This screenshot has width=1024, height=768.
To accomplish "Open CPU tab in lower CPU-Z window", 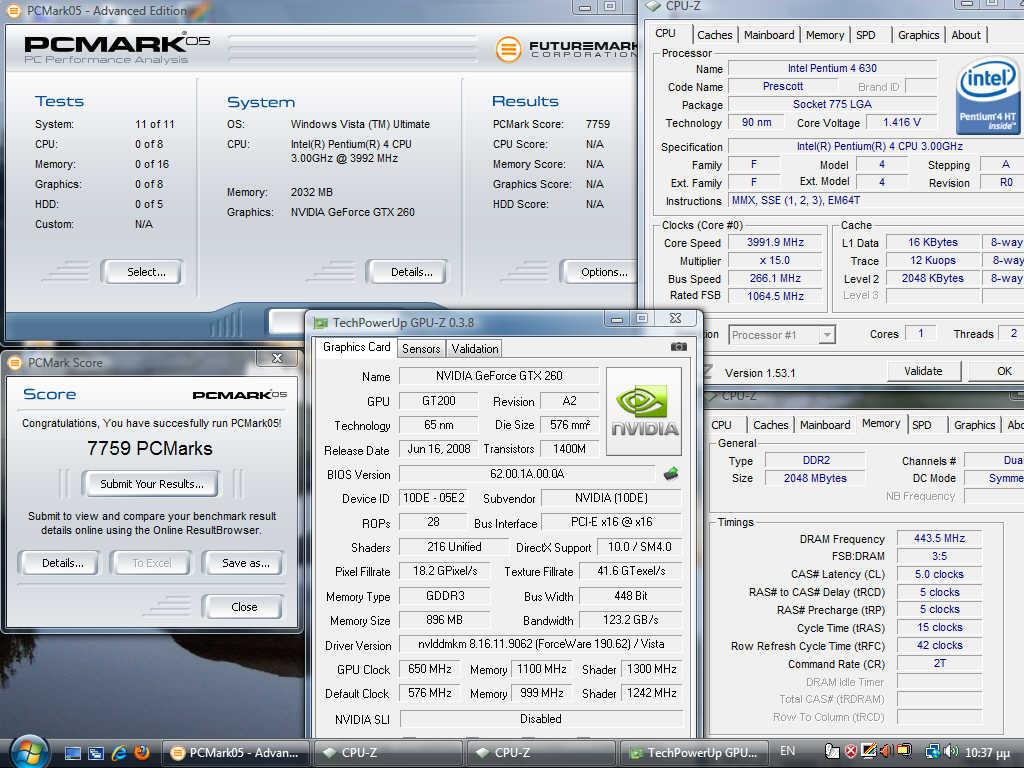I will (x=721, y=425).
